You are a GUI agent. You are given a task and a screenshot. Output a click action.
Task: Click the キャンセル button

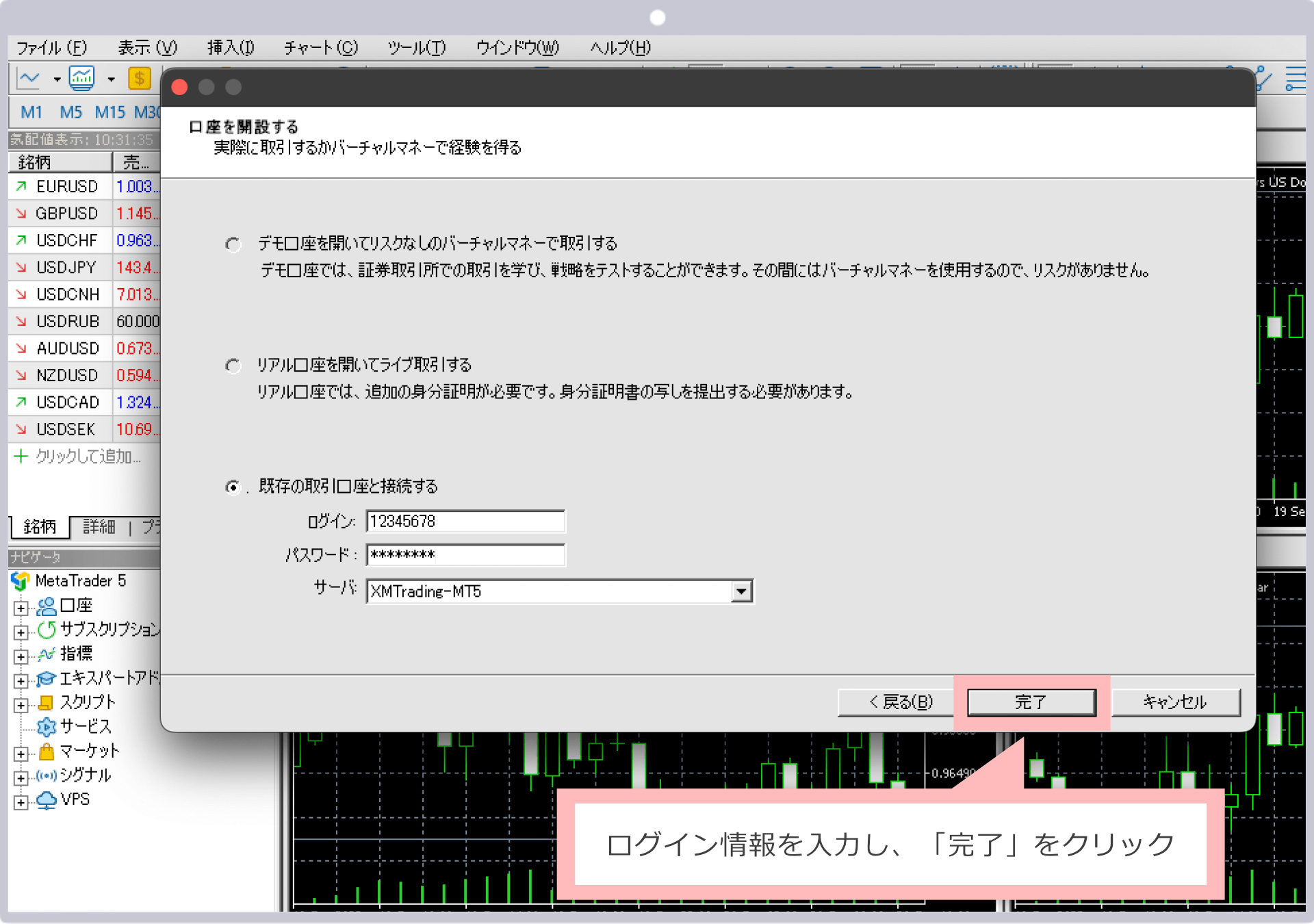tap(1175, 702)
